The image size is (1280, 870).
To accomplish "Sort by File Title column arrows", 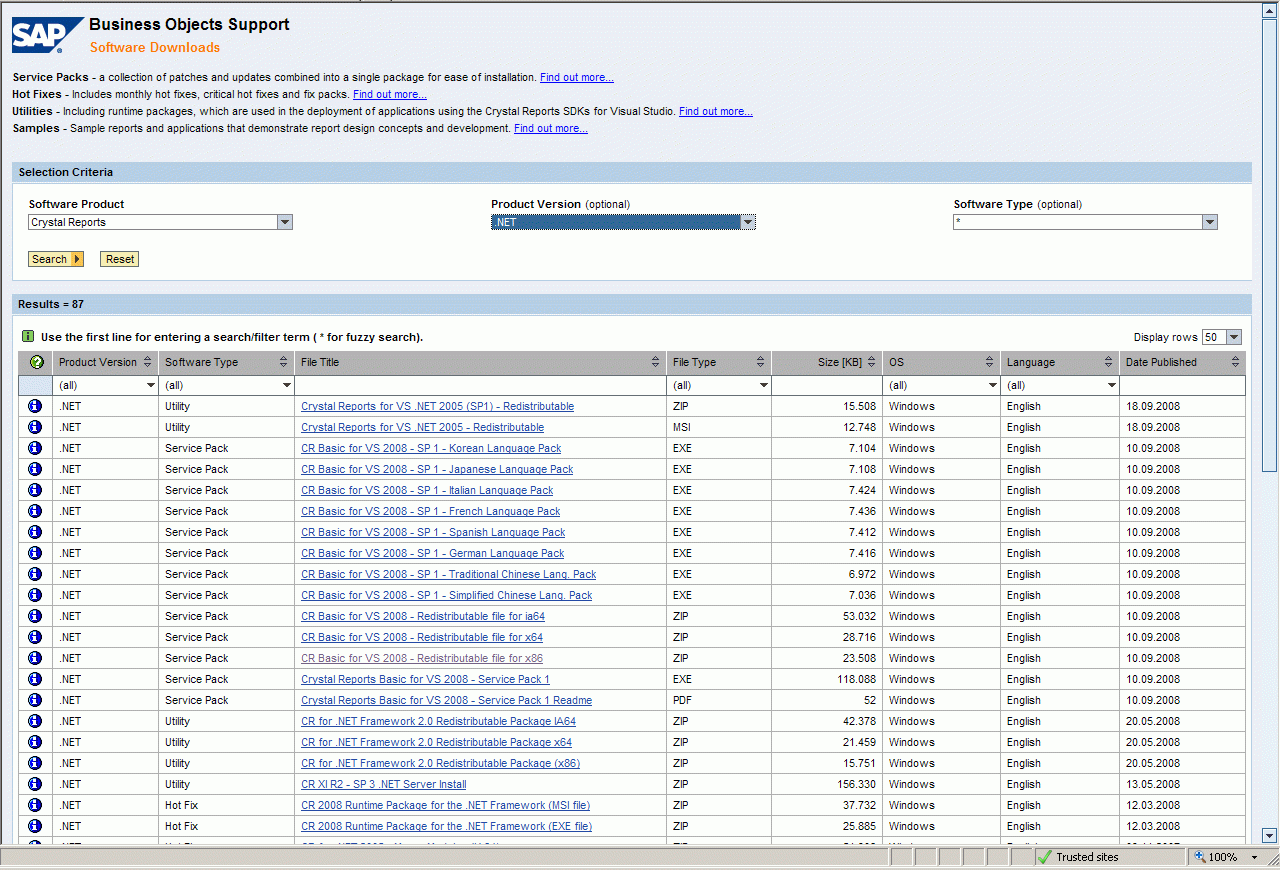I will (656, 362).
